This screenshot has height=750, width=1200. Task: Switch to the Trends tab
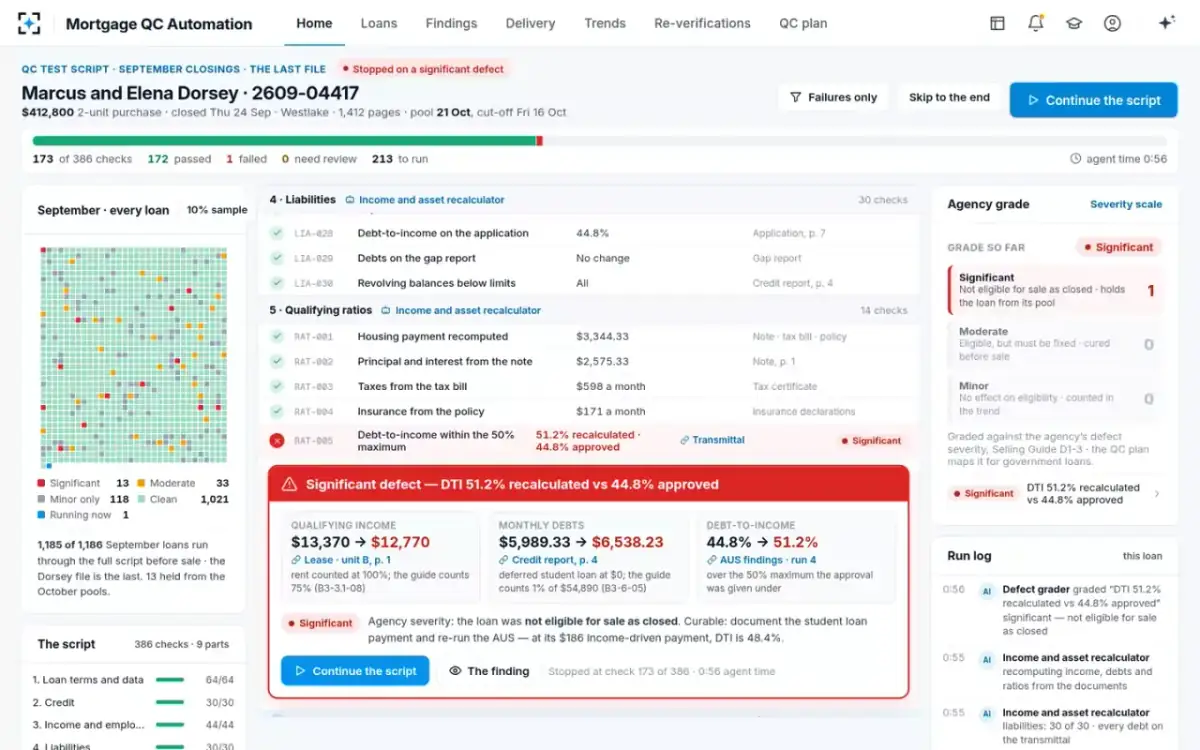point(605,23)
